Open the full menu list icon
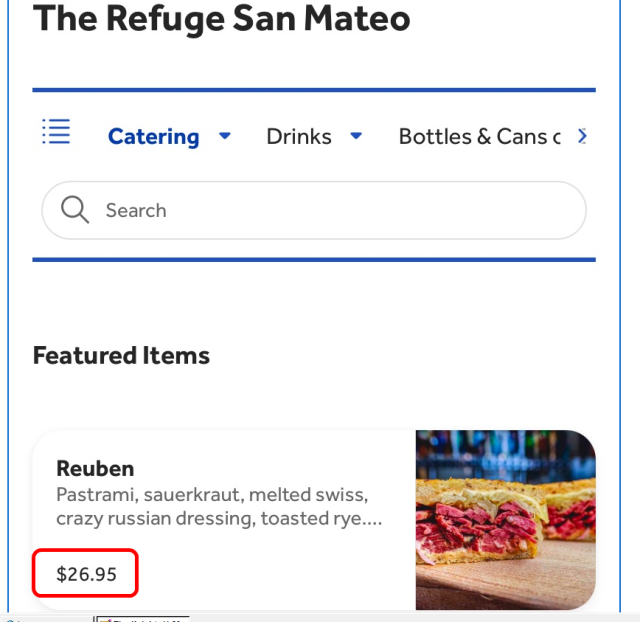 coord(56,132)
